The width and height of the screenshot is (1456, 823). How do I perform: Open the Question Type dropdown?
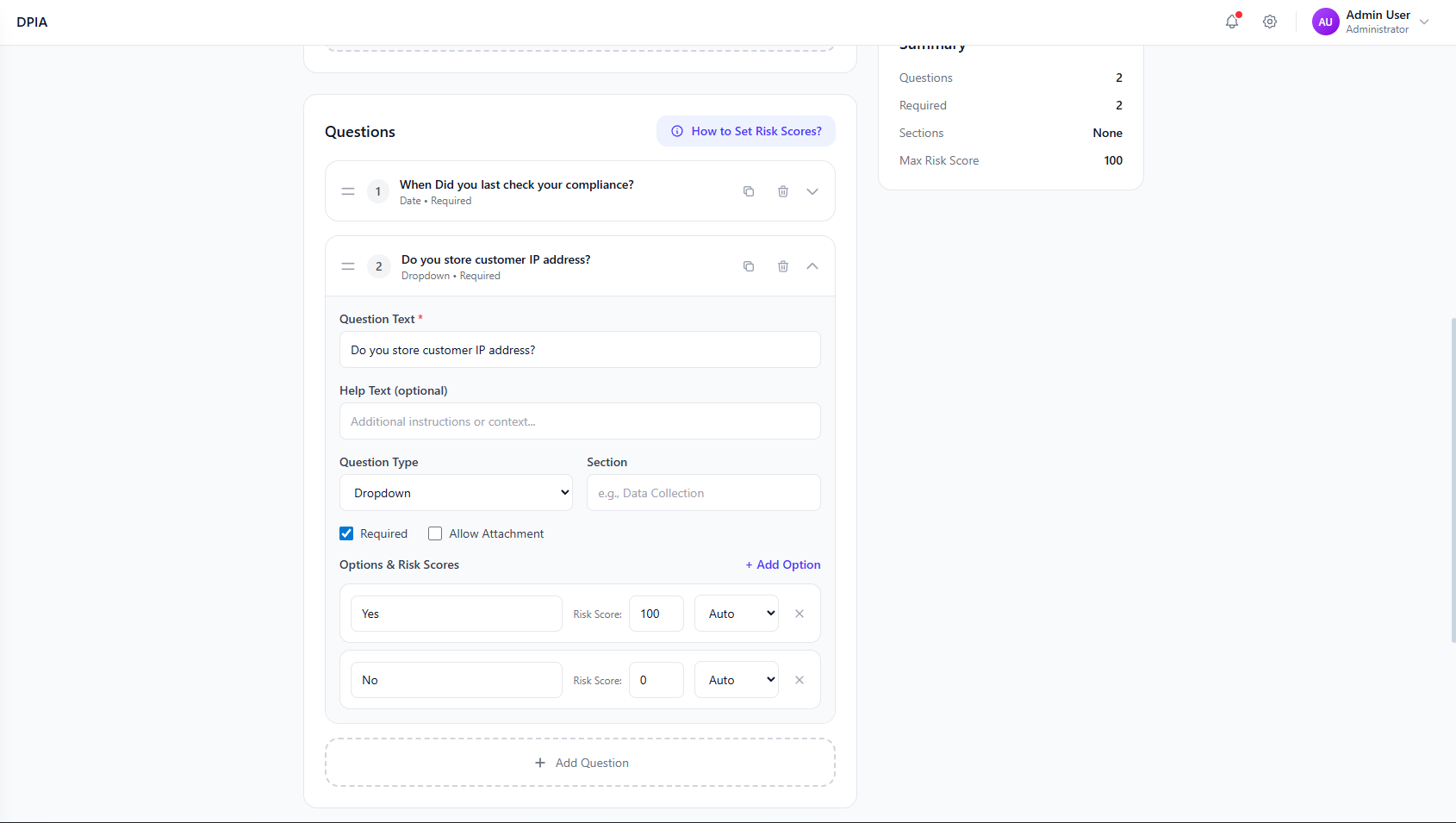click(x=456, y=493)
